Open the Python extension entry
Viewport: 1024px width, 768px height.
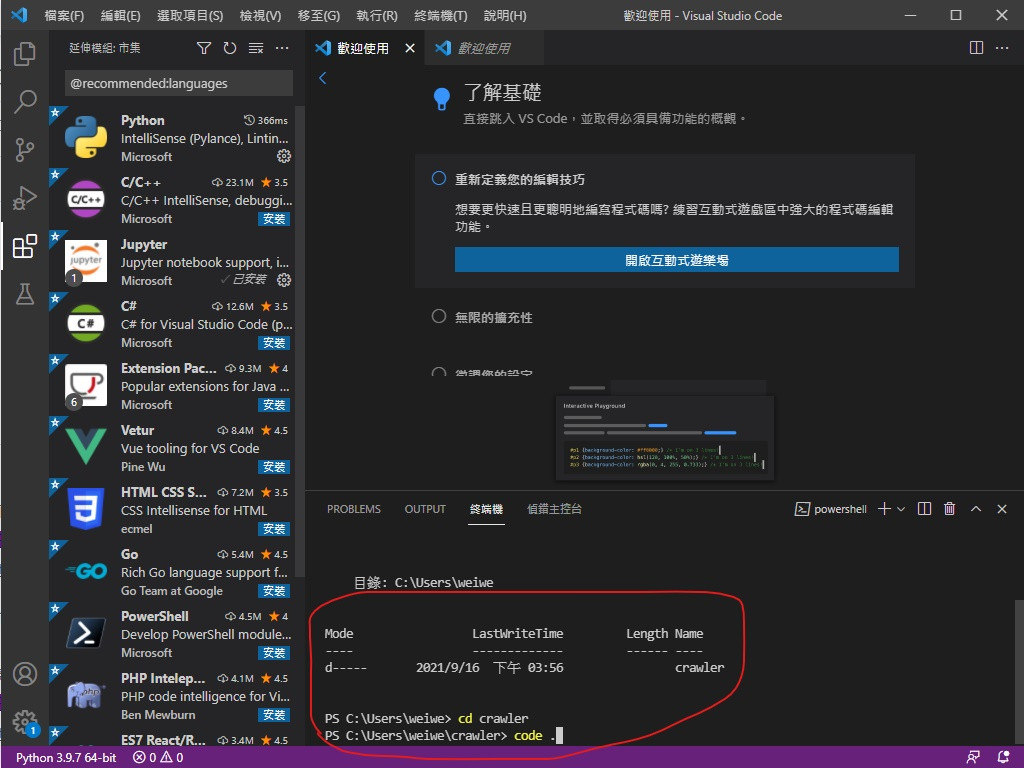click(x=172, y=138)
